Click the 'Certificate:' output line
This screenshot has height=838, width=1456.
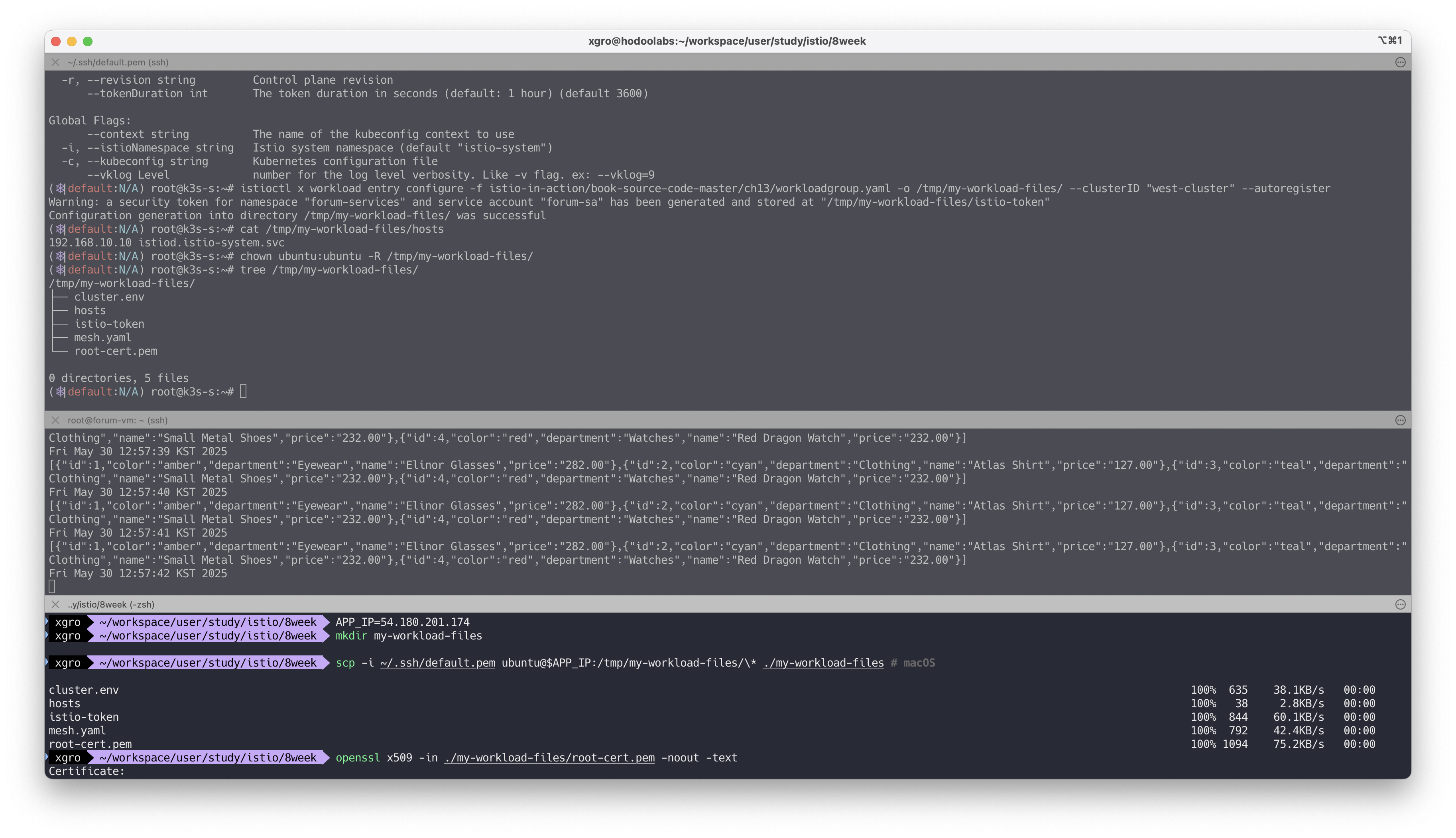(87, 771)
